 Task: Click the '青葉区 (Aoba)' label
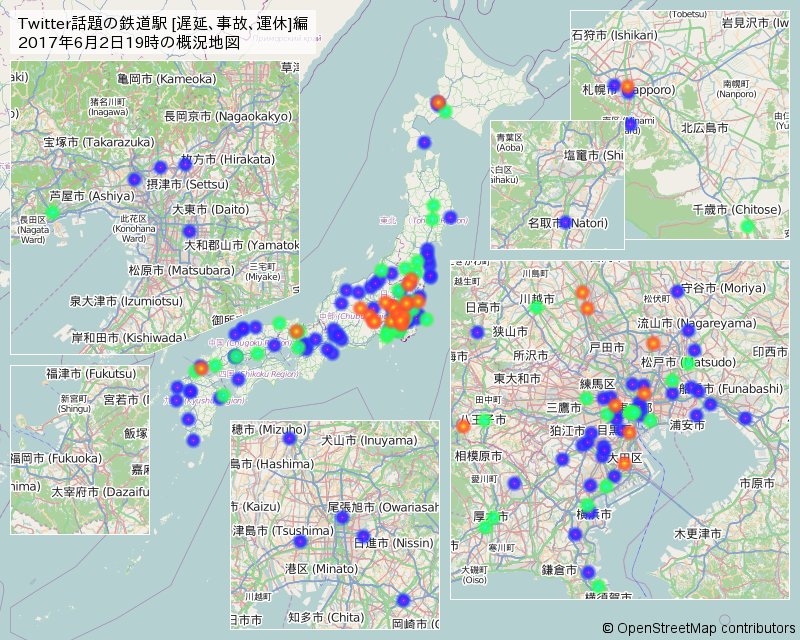pyautogui.click(x=510, y=143)
